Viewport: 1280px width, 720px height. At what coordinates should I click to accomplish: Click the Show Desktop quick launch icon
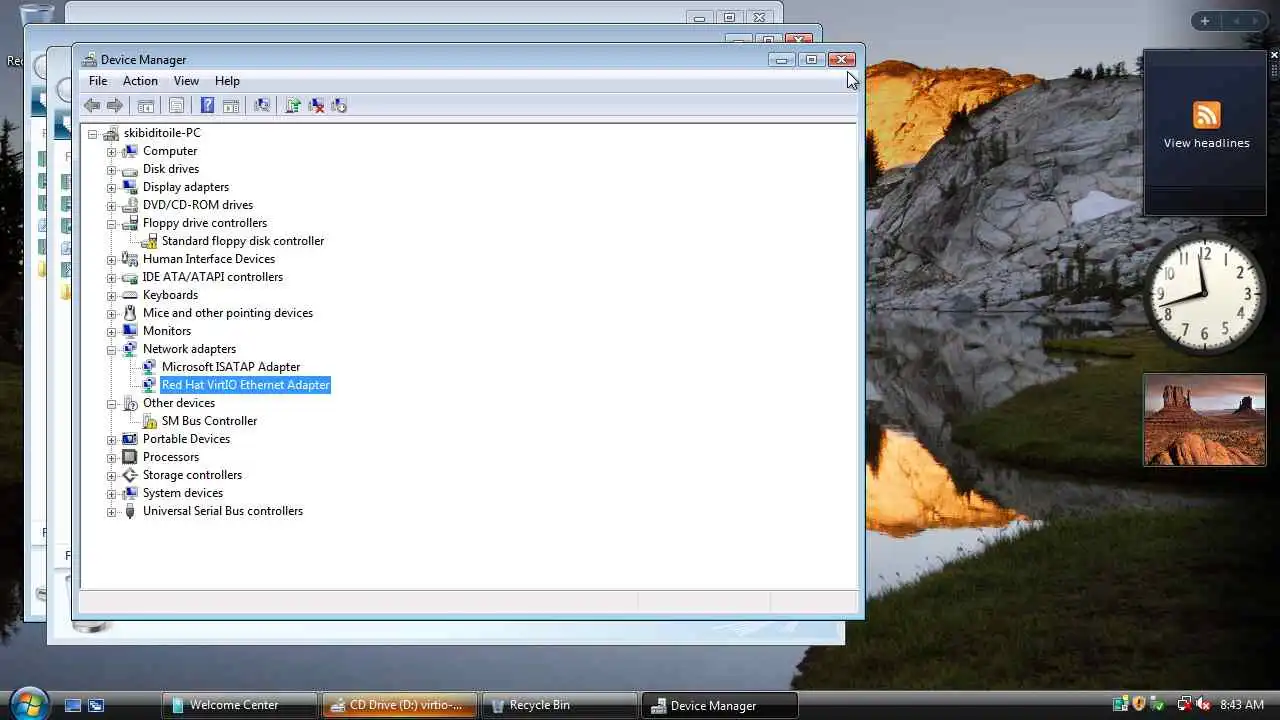pyautogui.click(x=73, y=705)
